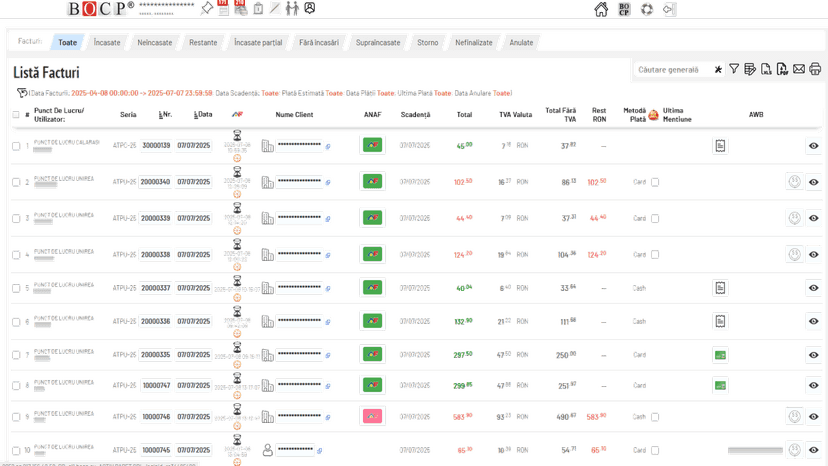Click total 583.90 of invoice 10000746
The height and width of the screenshot is (466, 828).
tap(463, 416)
